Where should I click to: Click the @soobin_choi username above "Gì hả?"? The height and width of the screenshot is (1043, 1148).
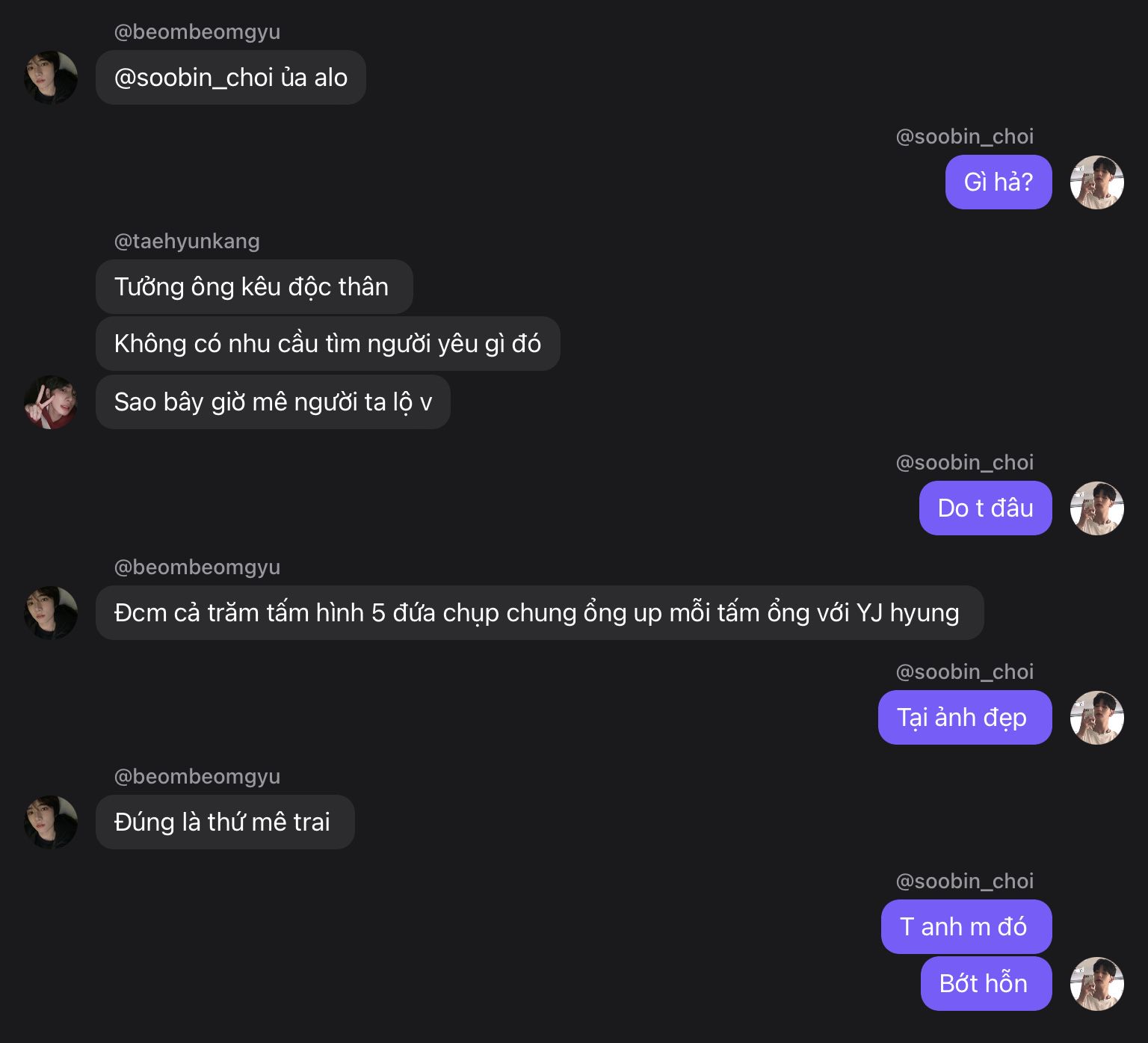click(964, 136)
